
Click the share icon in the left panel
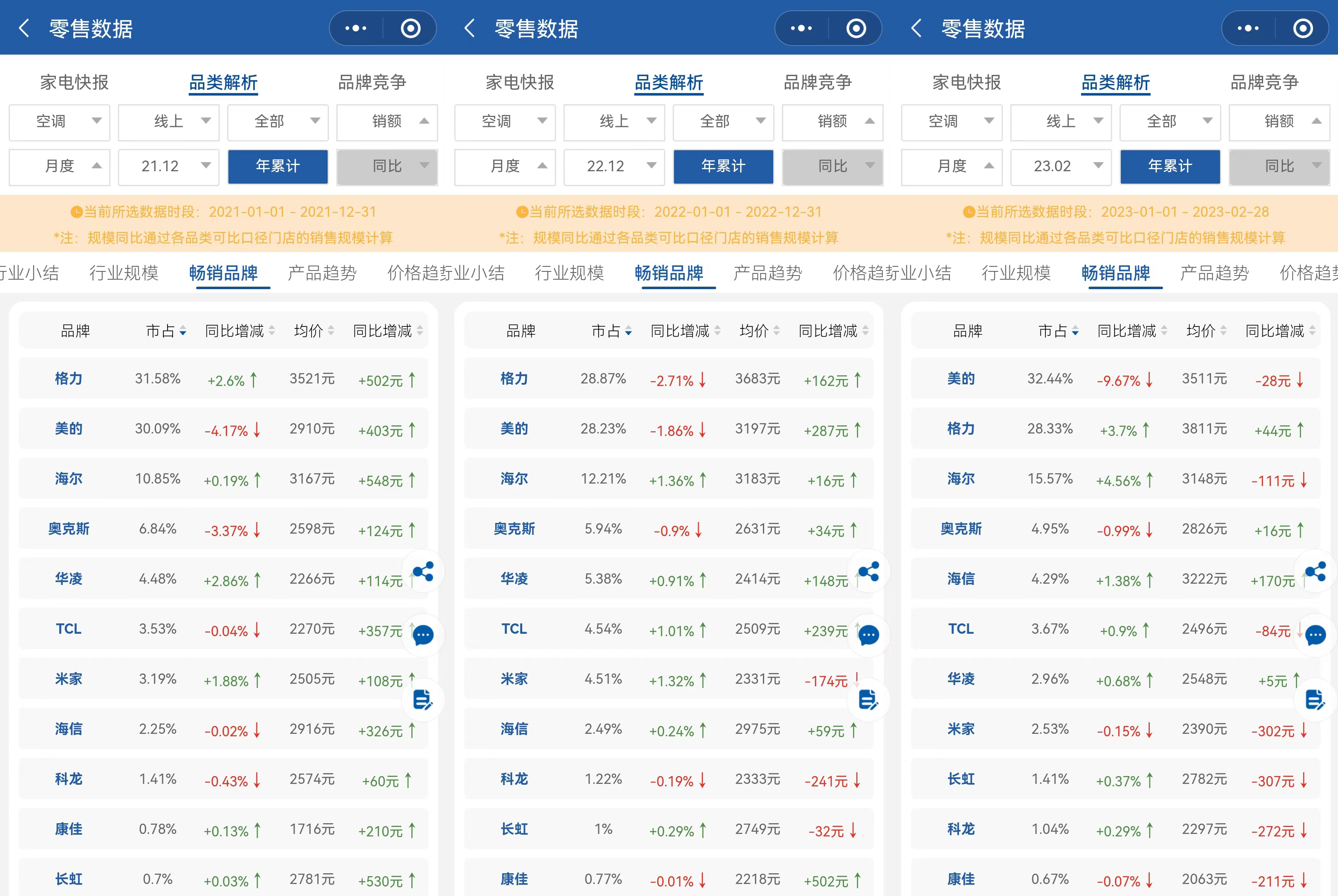(423, 571)
